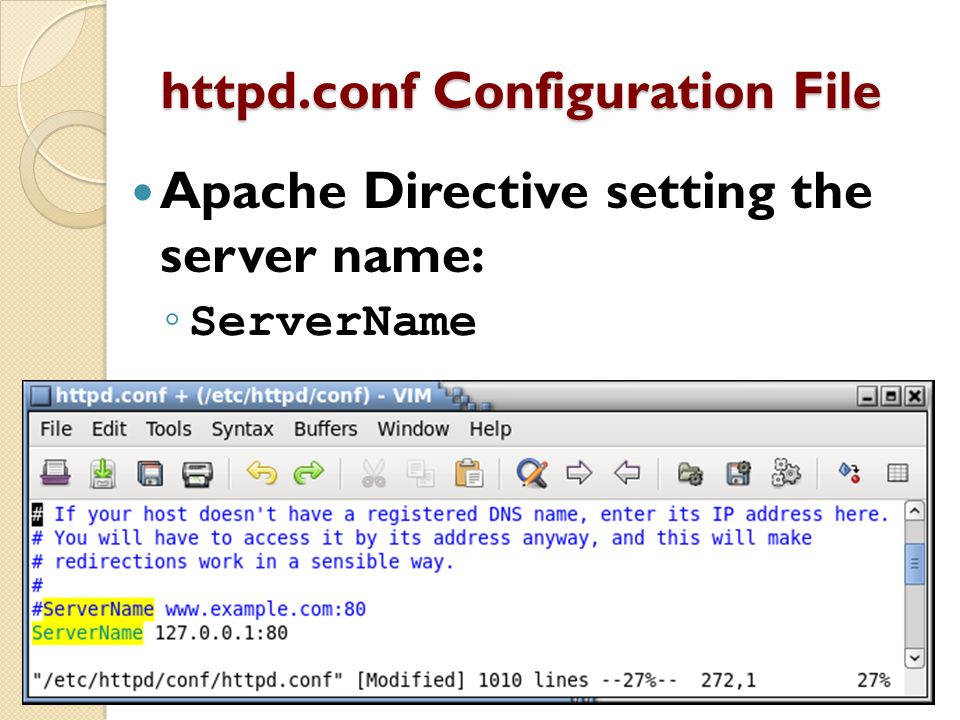Undo the last change

261,473
